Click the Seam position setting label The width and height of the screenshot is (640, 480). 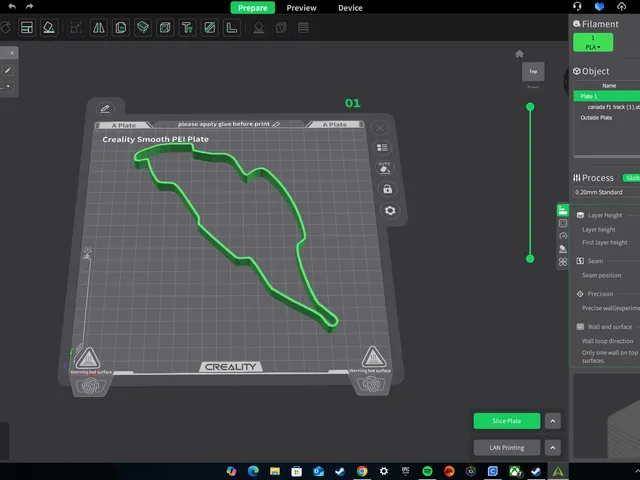[601, 275]
